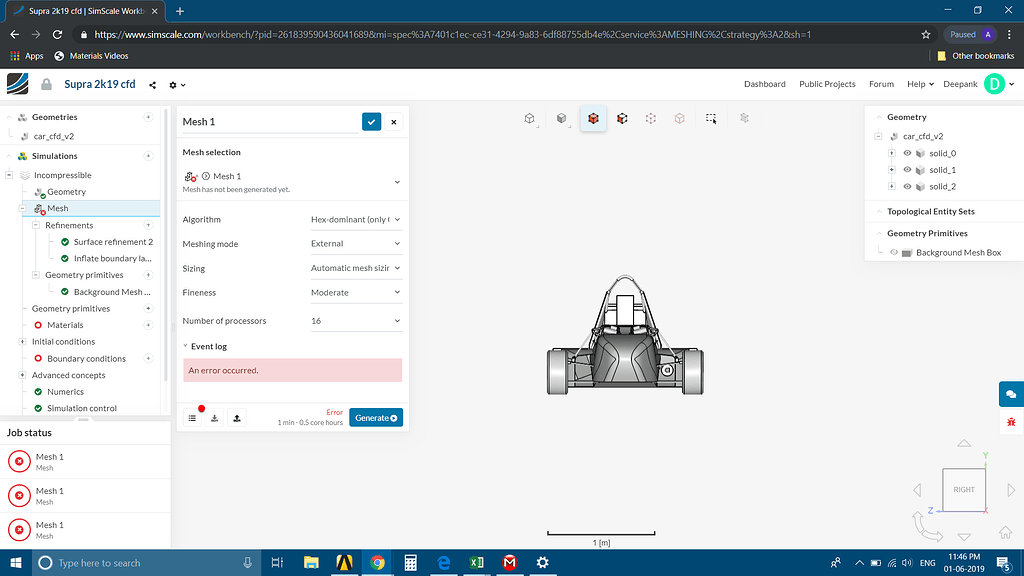The height and width of the screenshot is (576, 1024).
Task: Click the Generate button
Action: tap(376, 417)
